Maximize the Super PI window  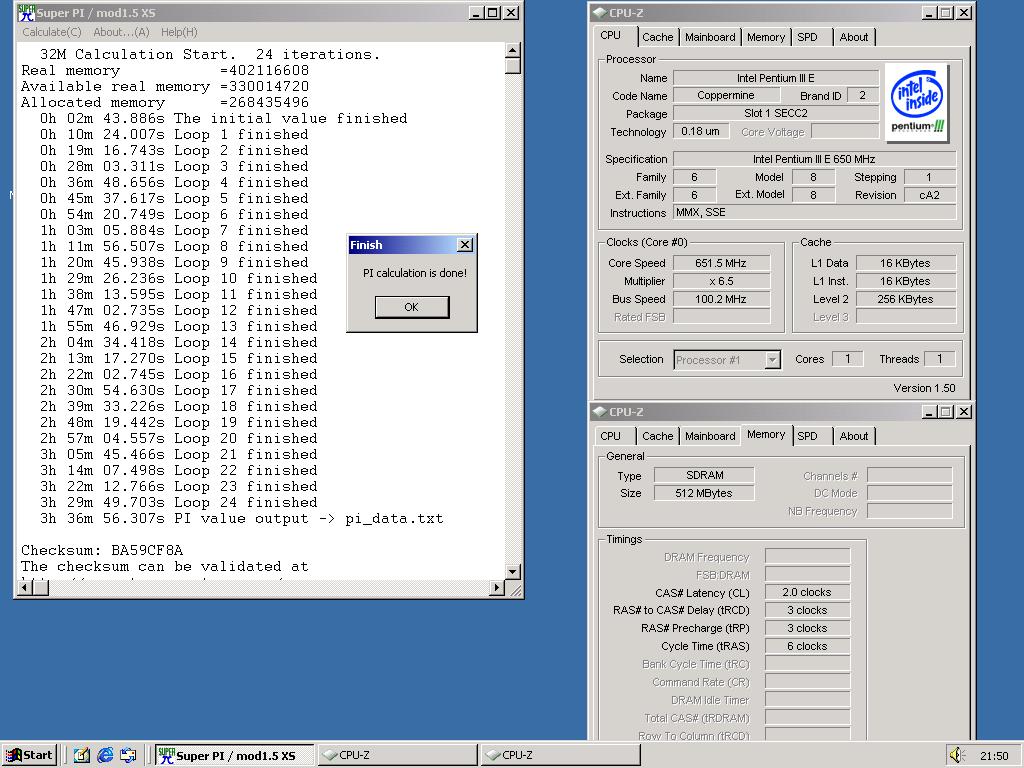coord(493,12)
